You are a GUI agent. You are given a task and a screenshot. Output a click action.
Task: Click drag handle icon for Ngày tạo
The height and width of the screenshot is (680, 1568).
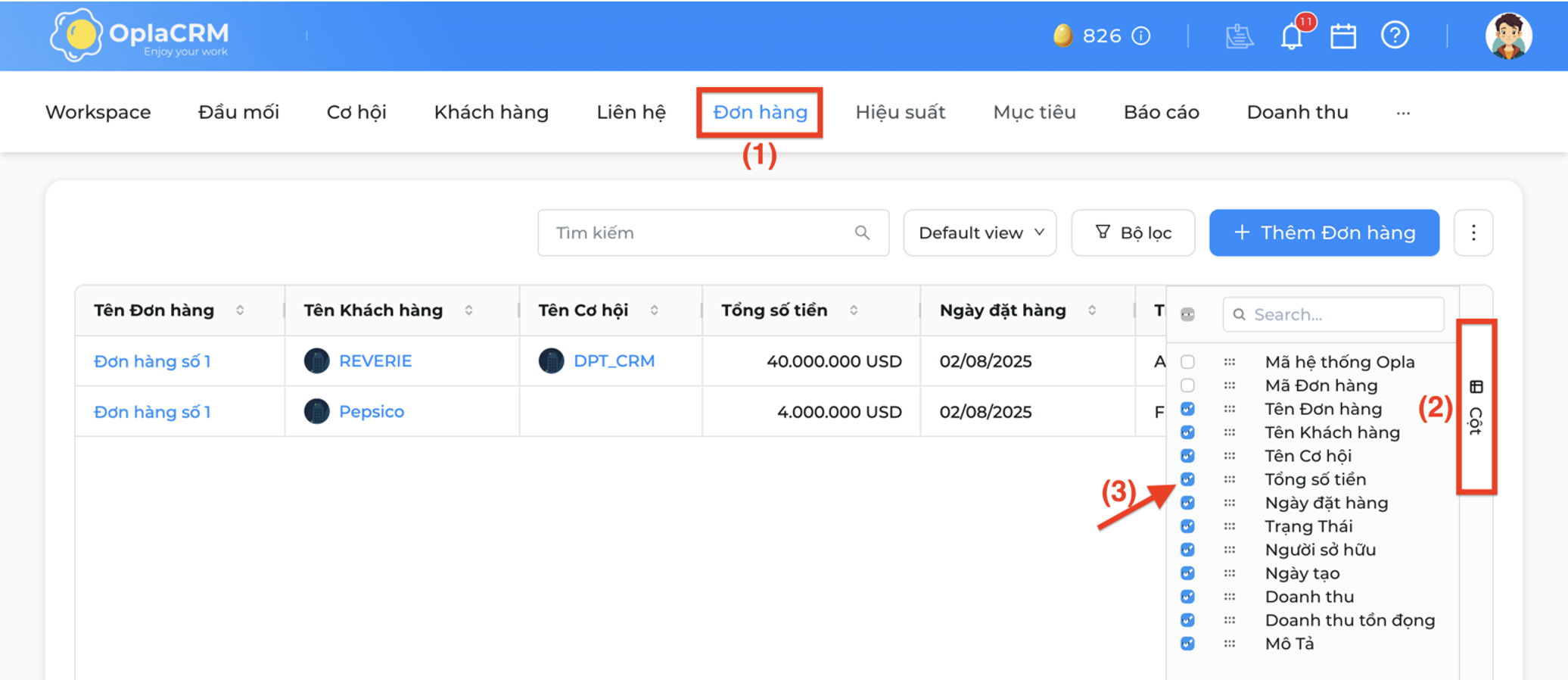coord(1230,573)
